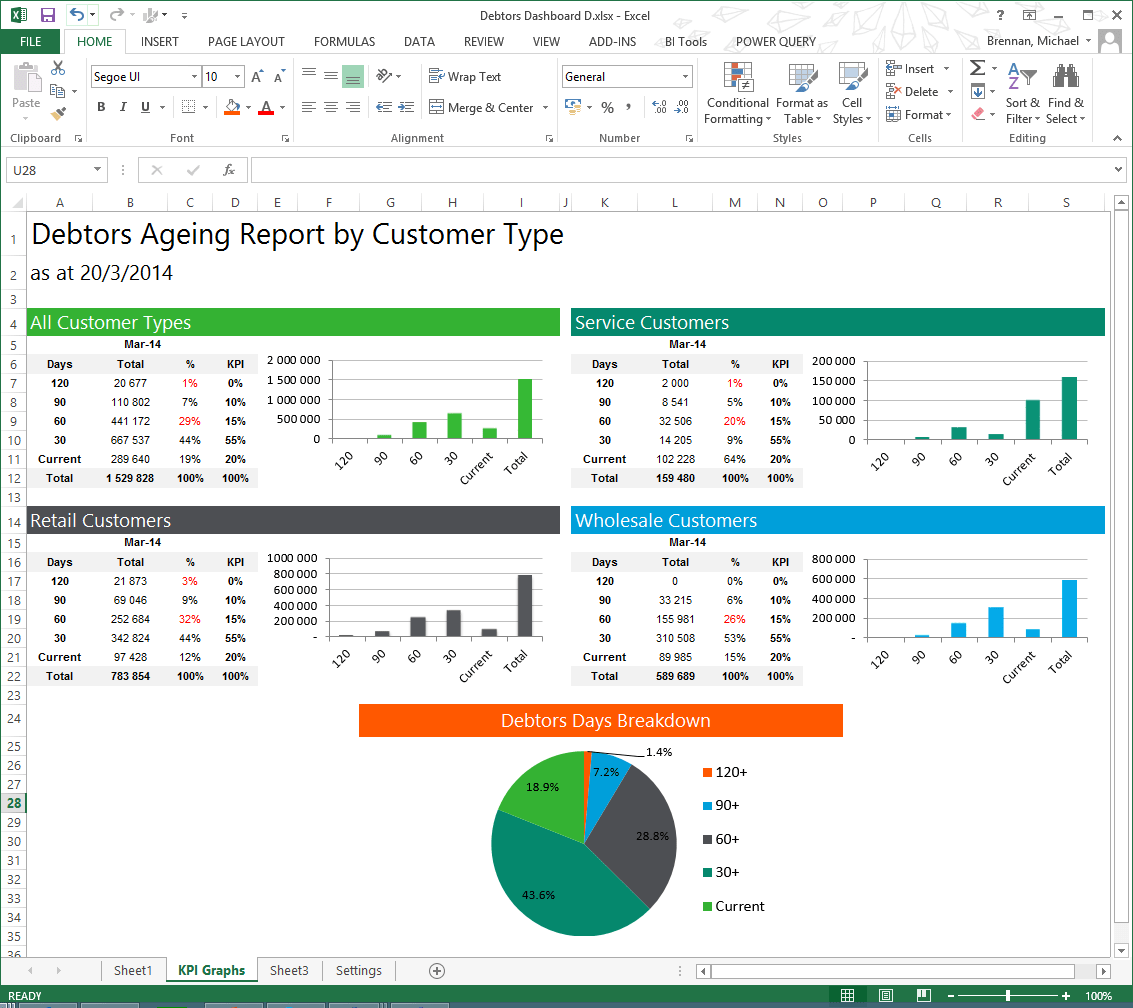Open the Fill Color dropdown arrow

tap(246, 107)
